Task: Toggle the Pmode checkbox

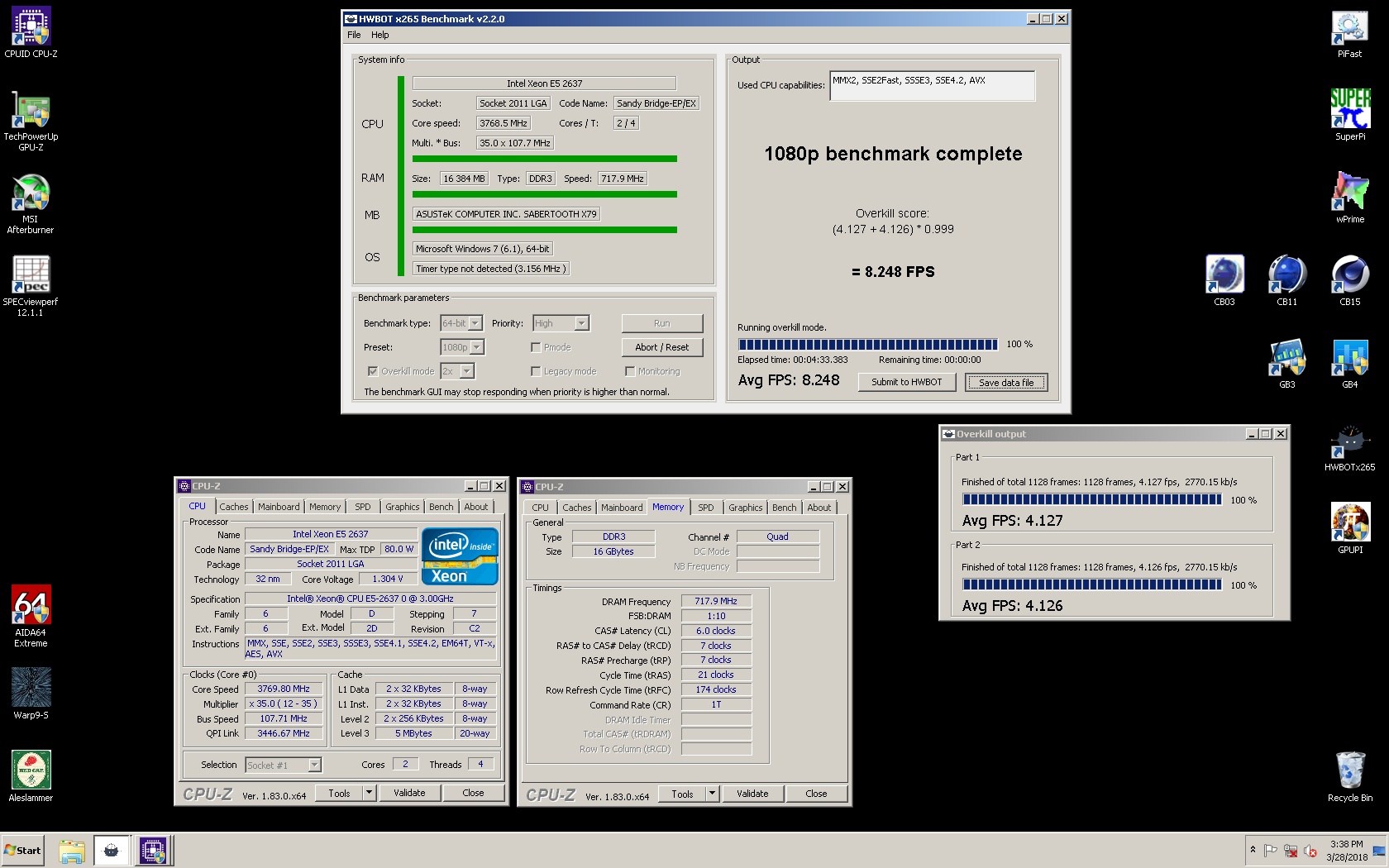Action: click(536, 347)
